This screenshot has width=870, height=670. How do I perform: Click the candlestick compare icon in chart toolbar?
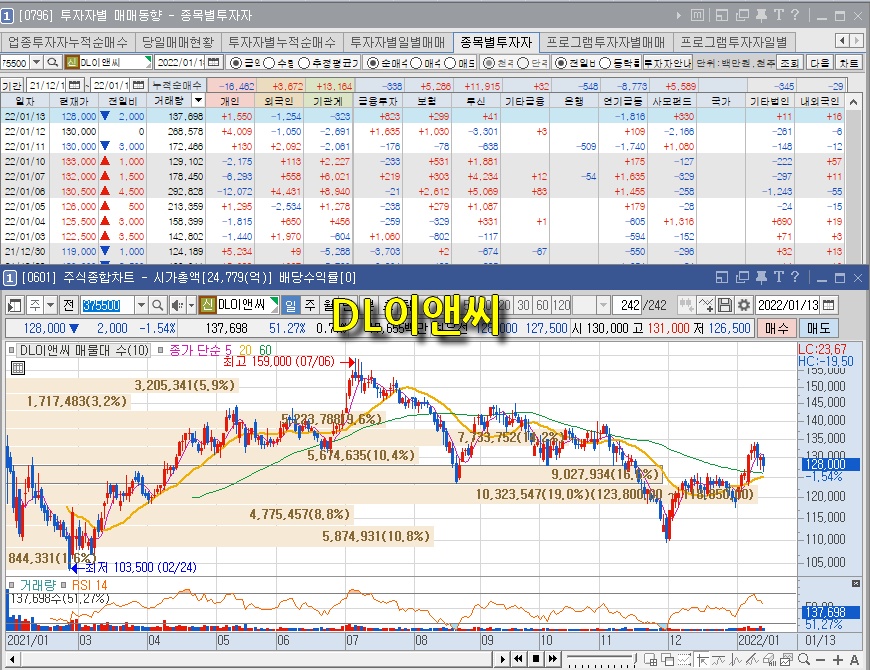686,305
